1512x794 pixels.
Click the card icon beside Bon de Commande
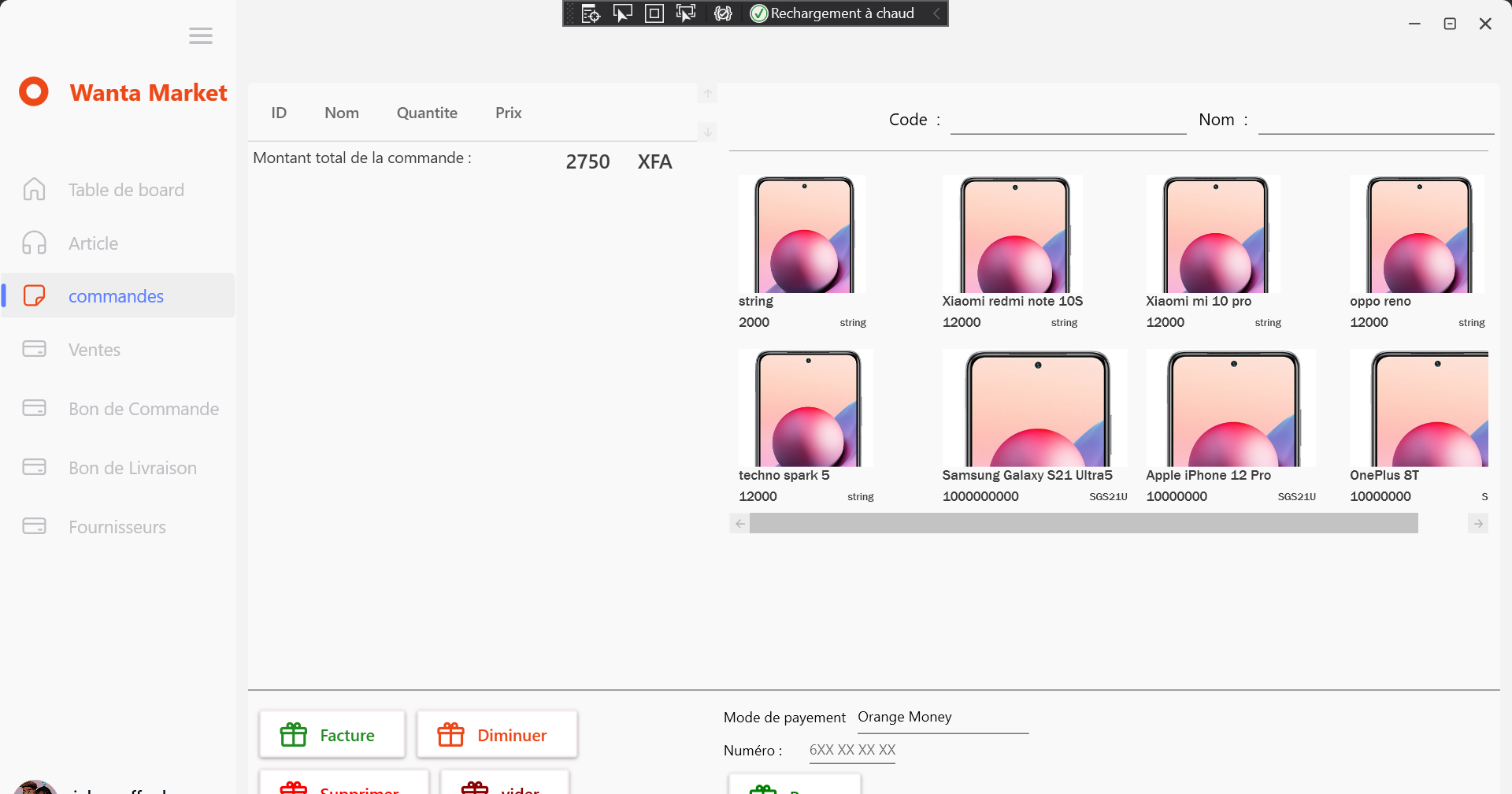pyautogui.click(x=34, y=408)
